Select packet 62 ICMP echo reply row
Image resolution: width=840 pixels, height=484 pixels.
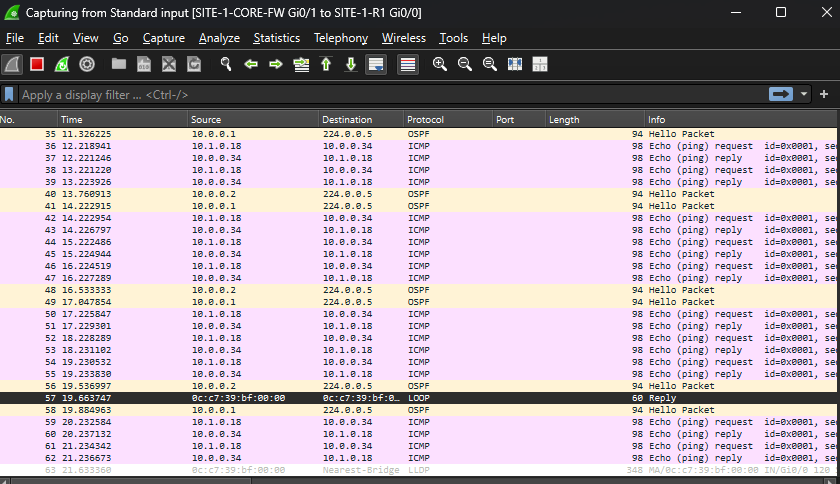point(418,458)
